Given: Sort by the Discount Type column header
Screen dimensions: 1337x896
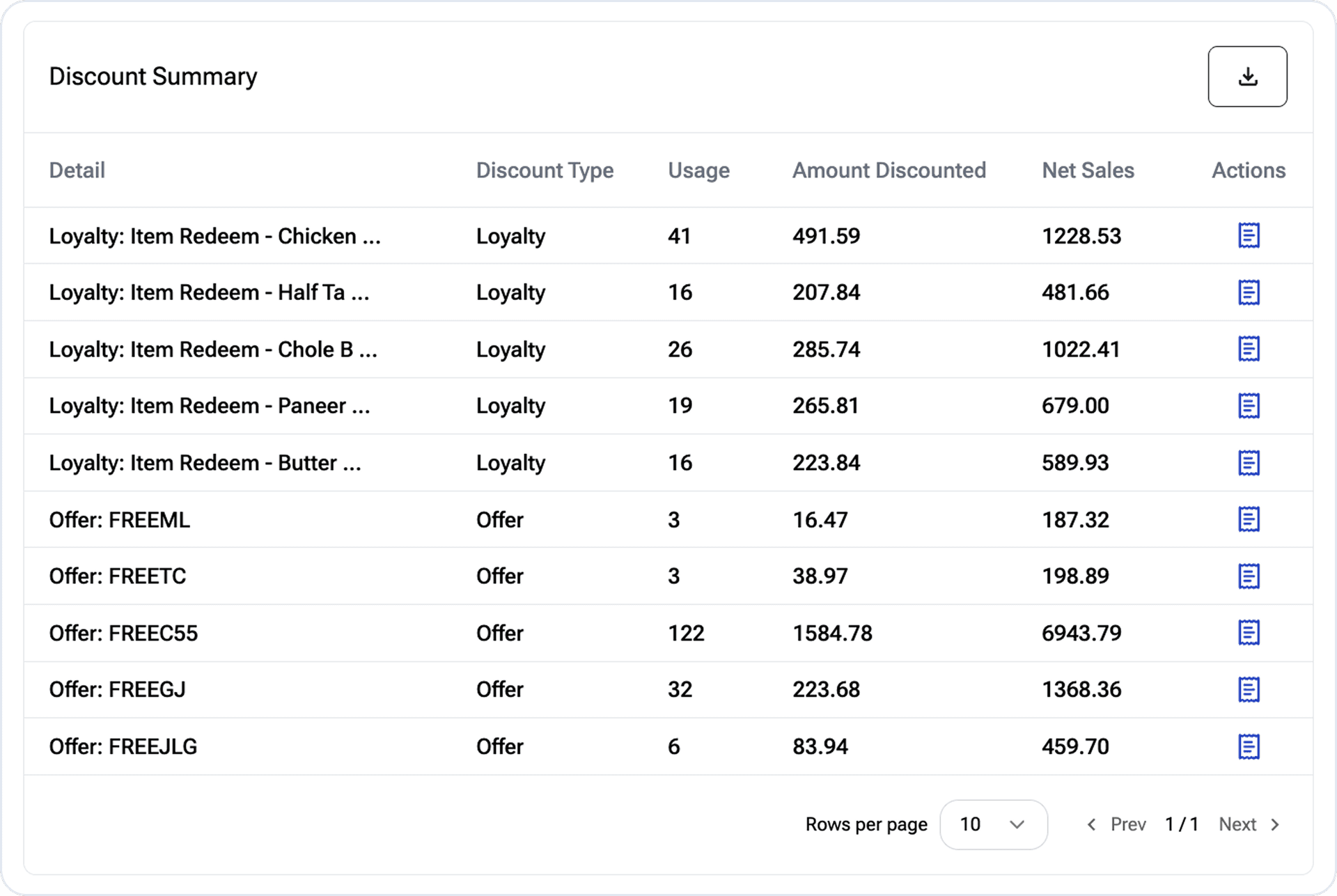Looking at the screenshot, I should pos(545,171).
